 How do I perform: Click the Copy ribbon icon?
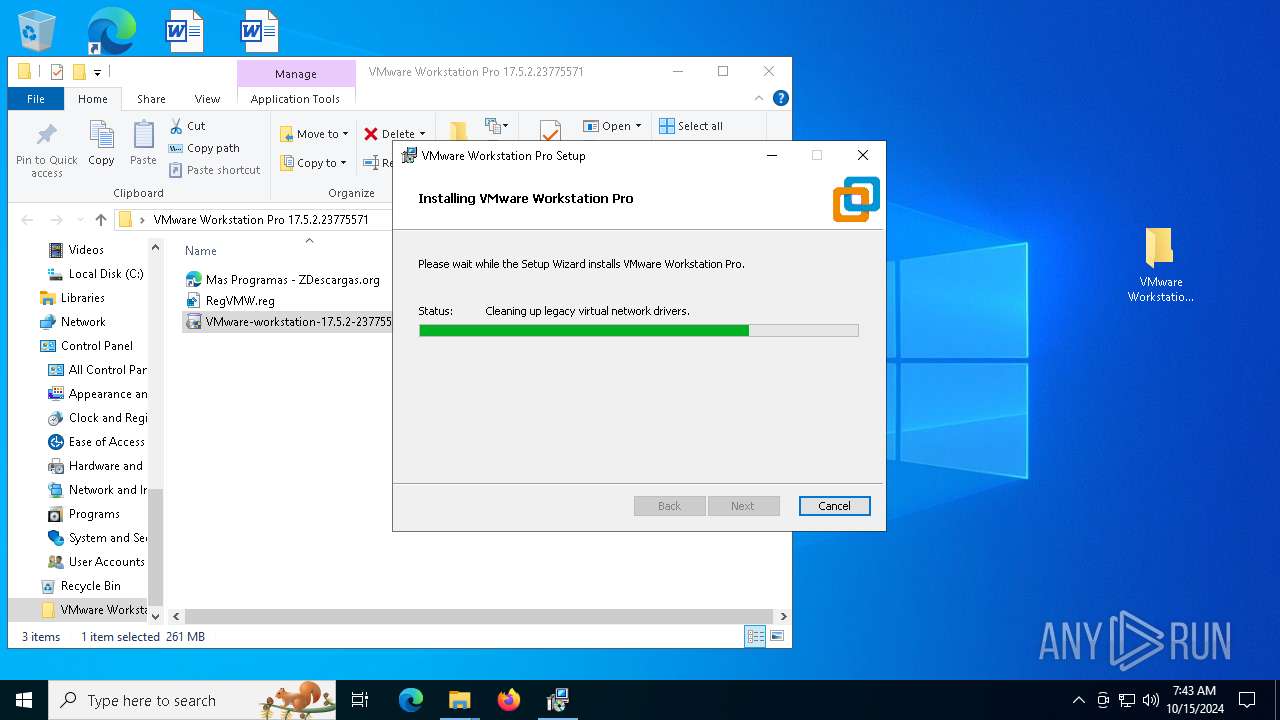[x=101, y=143]
